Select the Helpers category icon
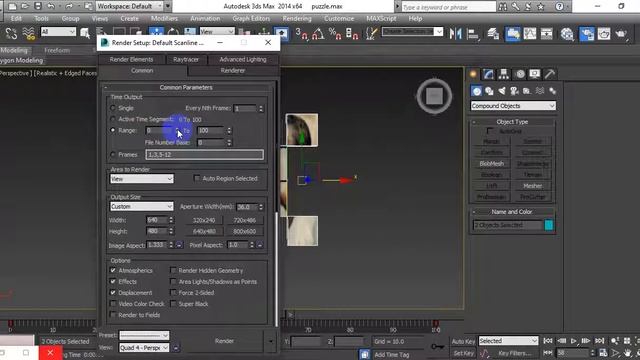Image resolution: width=640 pixels, height=360 pixels. 527,91
